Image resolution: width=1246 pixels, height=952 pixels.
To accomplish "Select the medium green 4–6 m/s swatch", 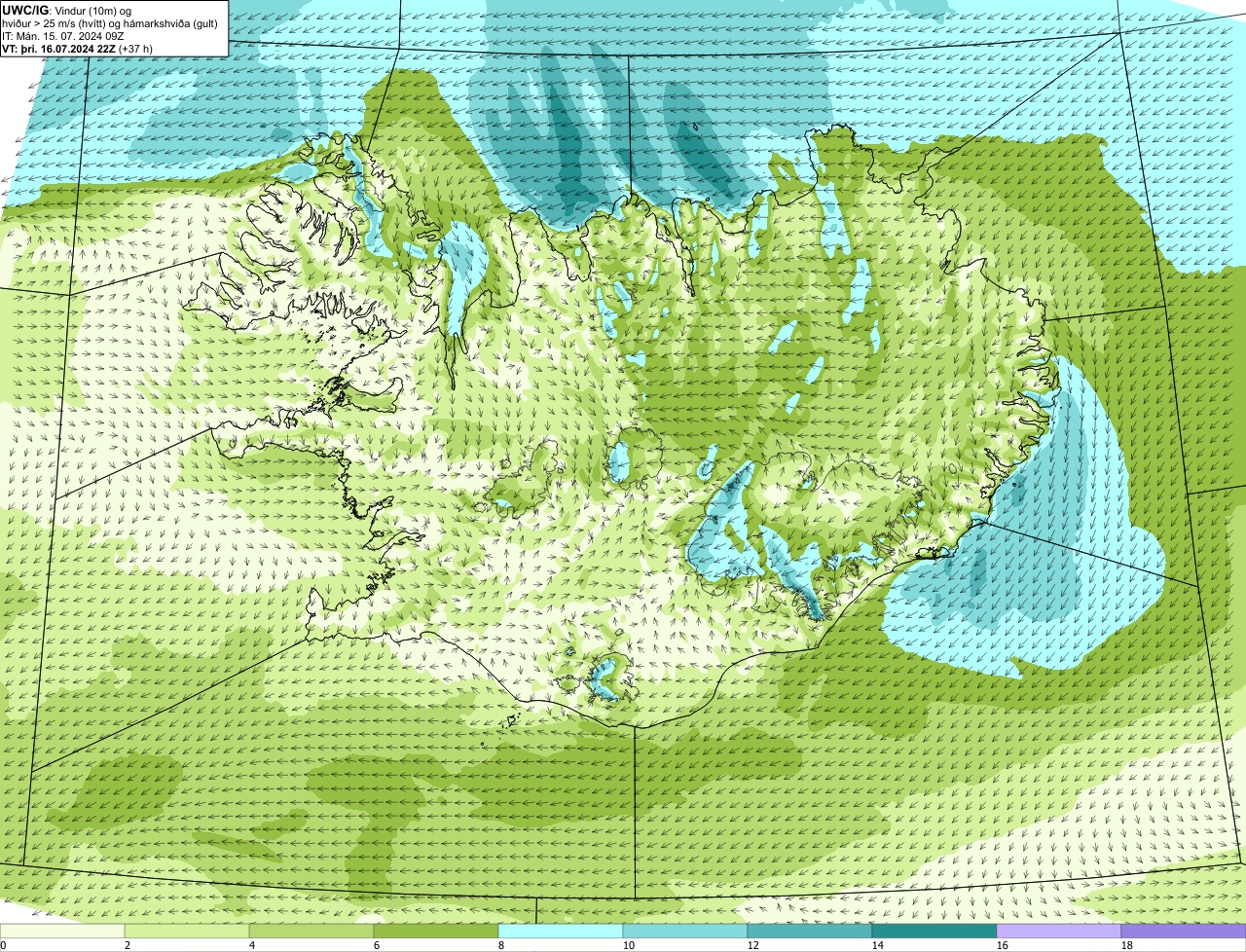I will pos(311,932).
